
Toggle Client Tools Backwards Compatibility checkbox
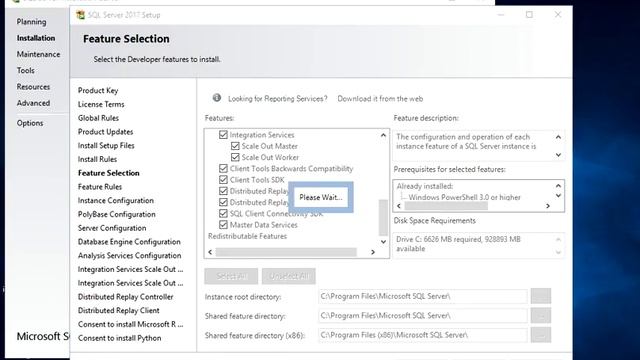click(x=223, y=169)
